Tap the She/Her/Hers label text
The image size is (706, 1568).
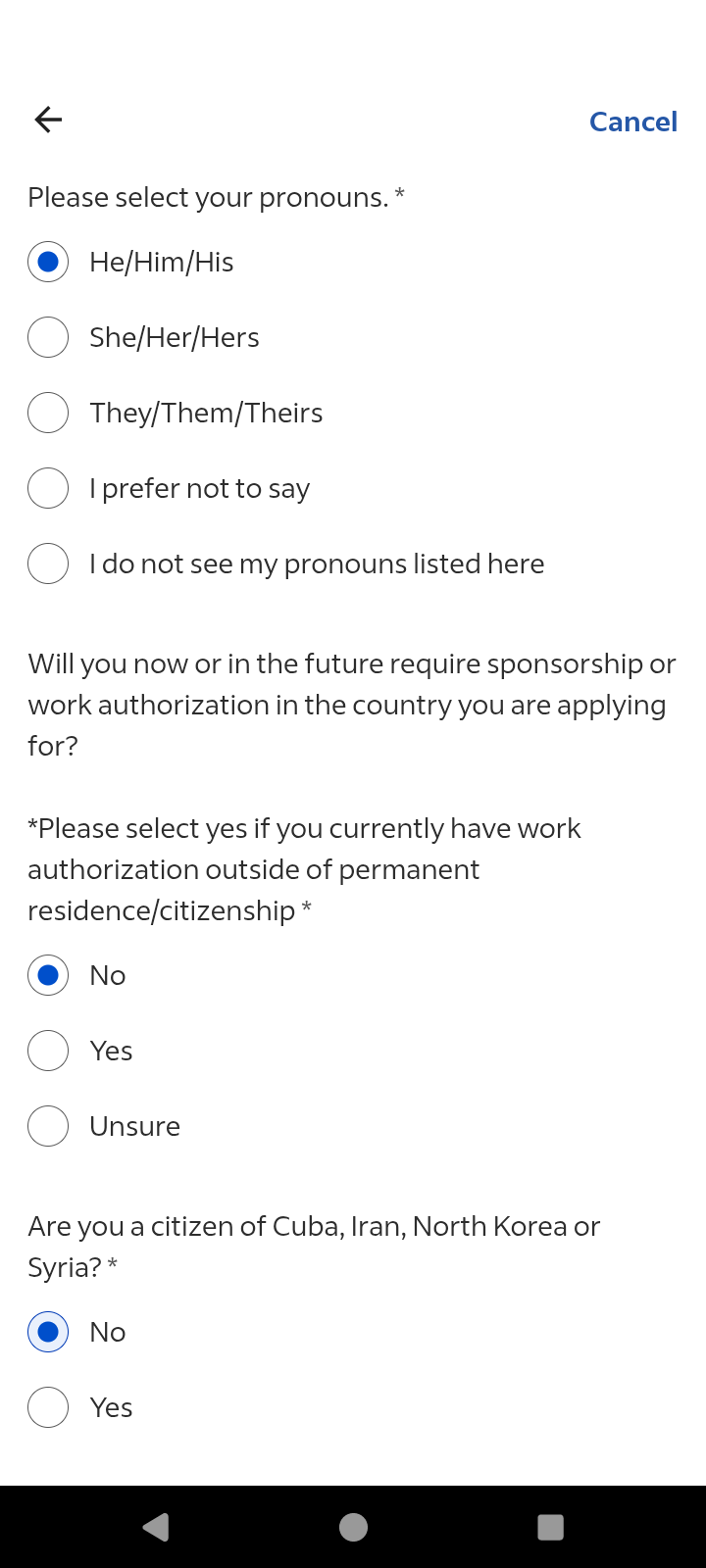[x=175, y=337]
